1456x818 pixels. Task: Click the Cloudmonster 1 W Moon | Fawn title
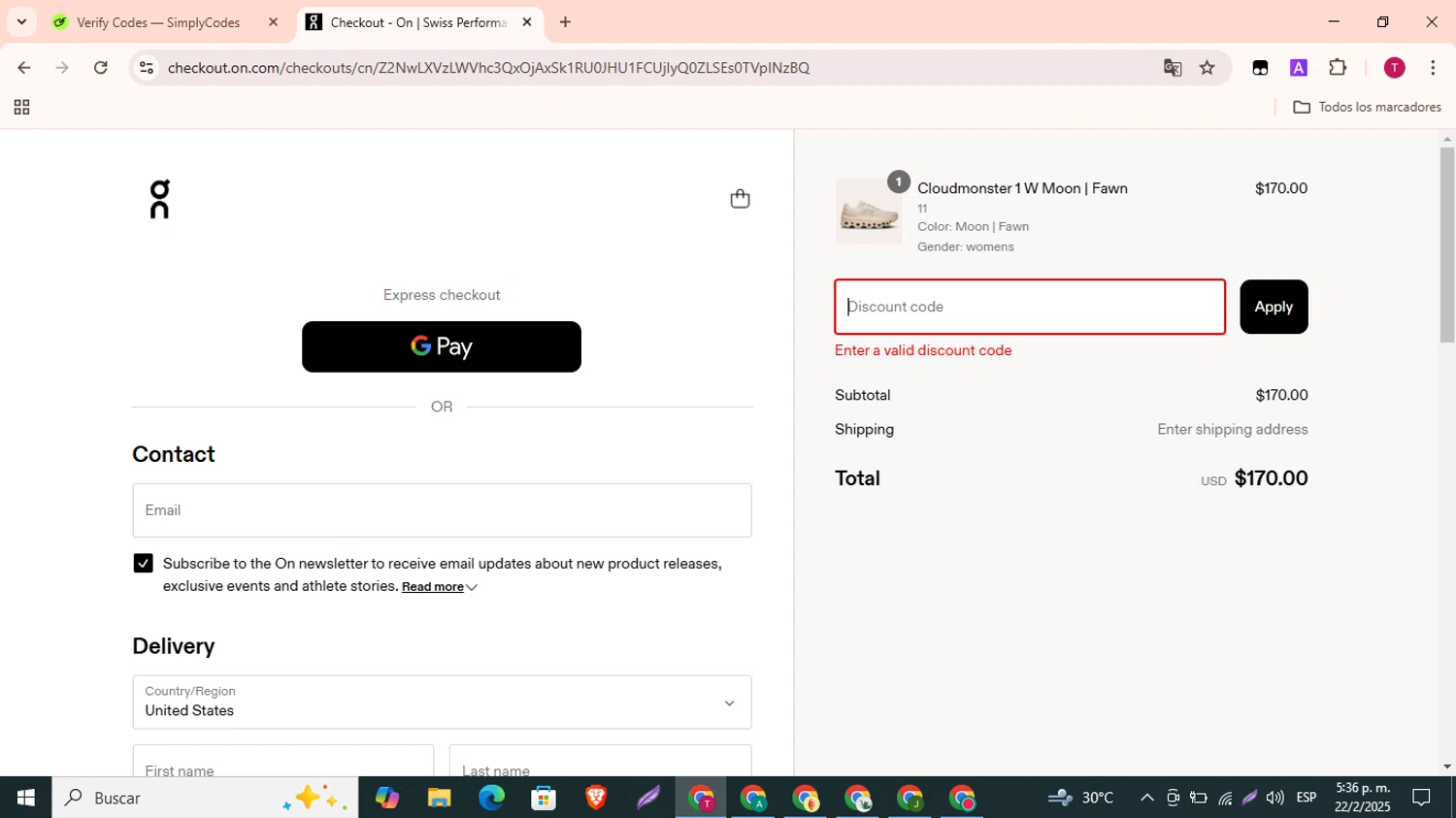click(1022, 188)
